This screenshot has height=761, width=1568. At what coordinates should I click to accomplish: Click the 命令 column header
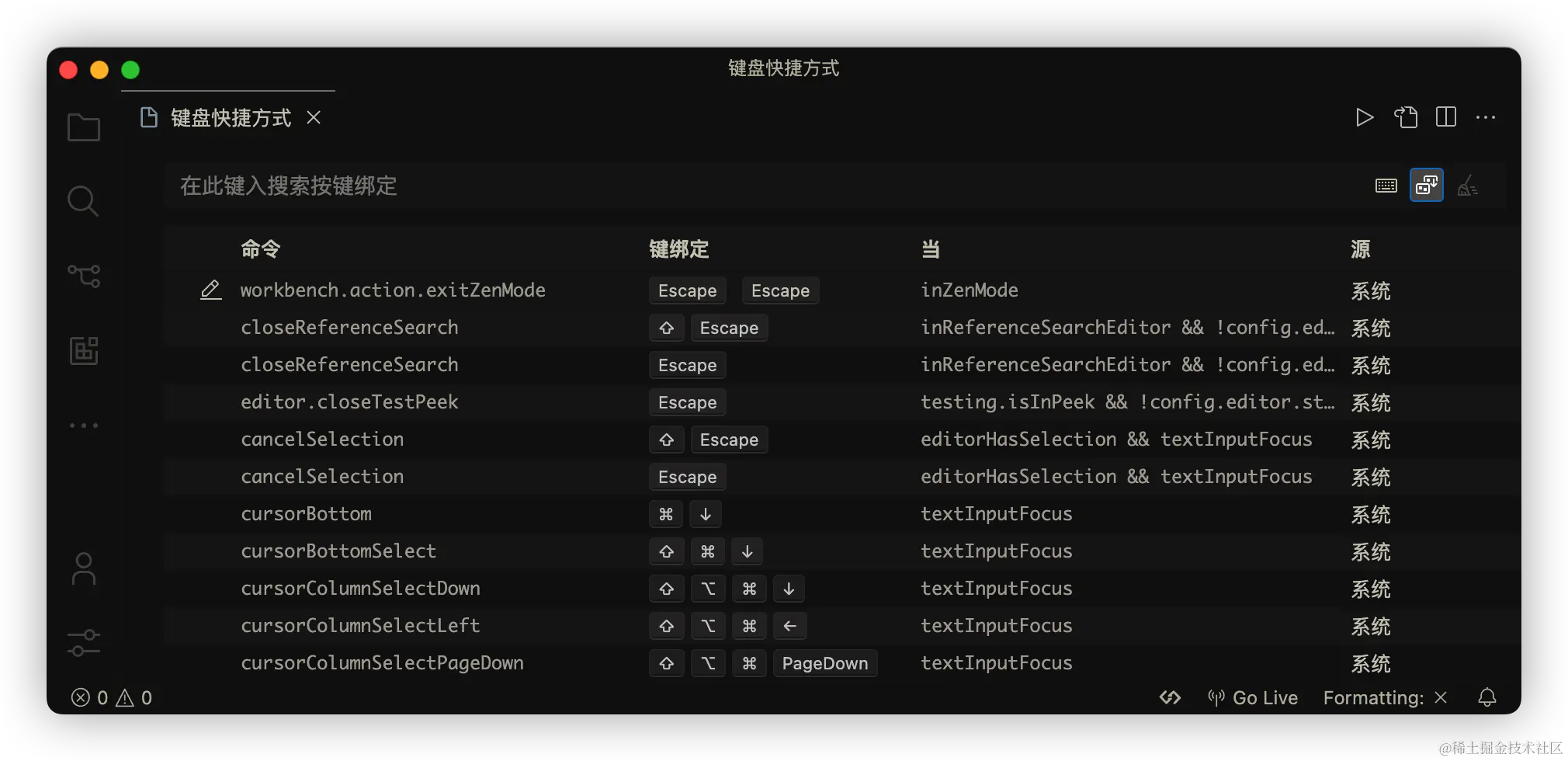pyautogui.click(x=261, y=248)
